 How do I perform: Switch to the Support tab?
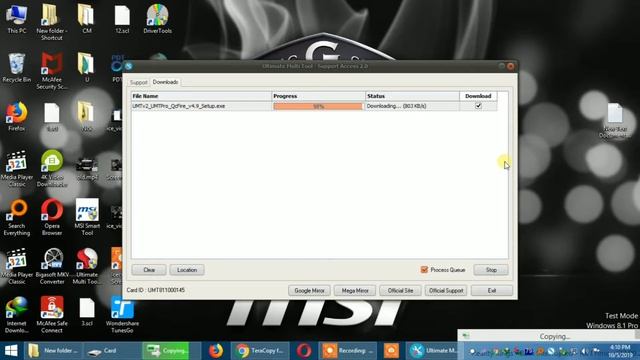click(x=138, y=82)
